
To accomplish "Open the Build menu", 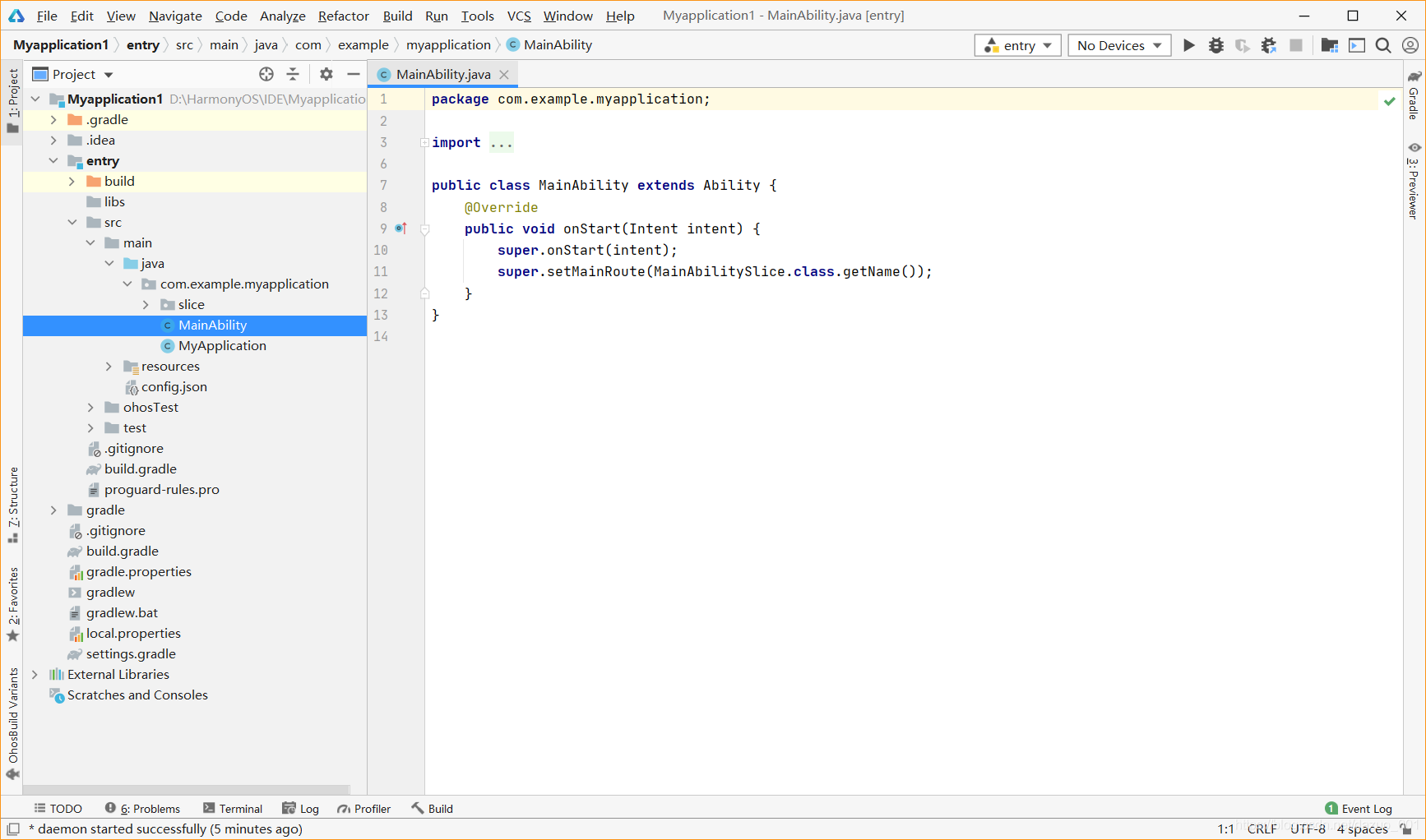I will [397, 16].
